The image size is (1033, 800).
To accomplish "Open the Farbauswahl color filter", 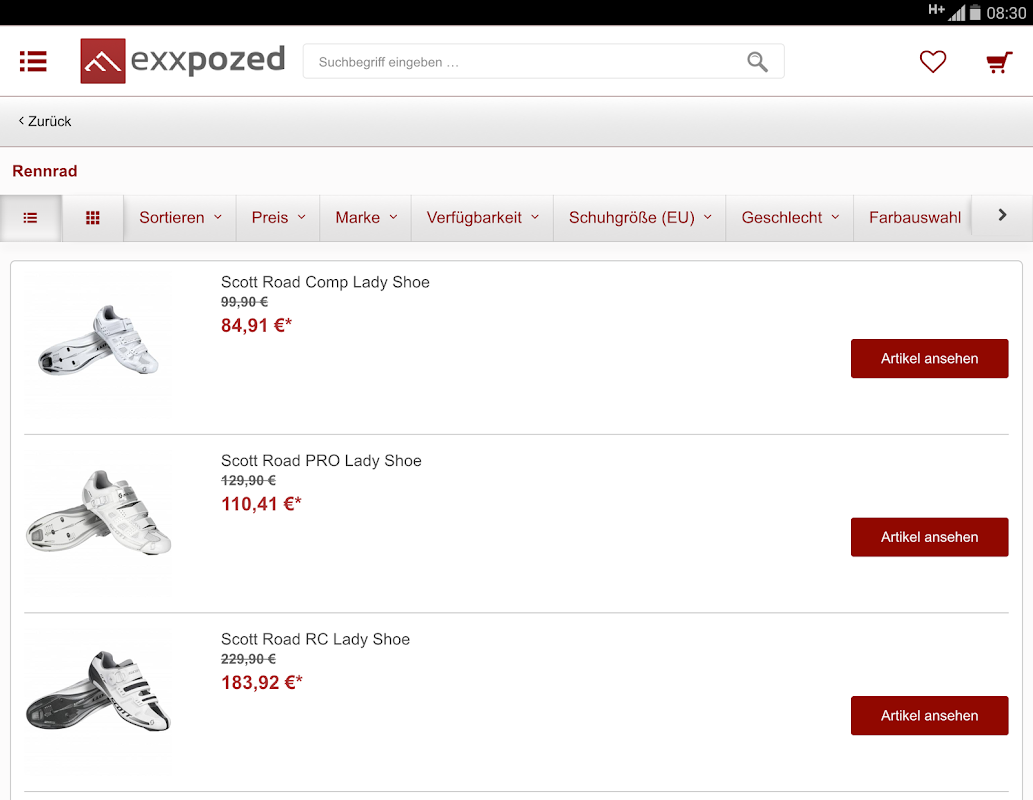I will (914, 218).
